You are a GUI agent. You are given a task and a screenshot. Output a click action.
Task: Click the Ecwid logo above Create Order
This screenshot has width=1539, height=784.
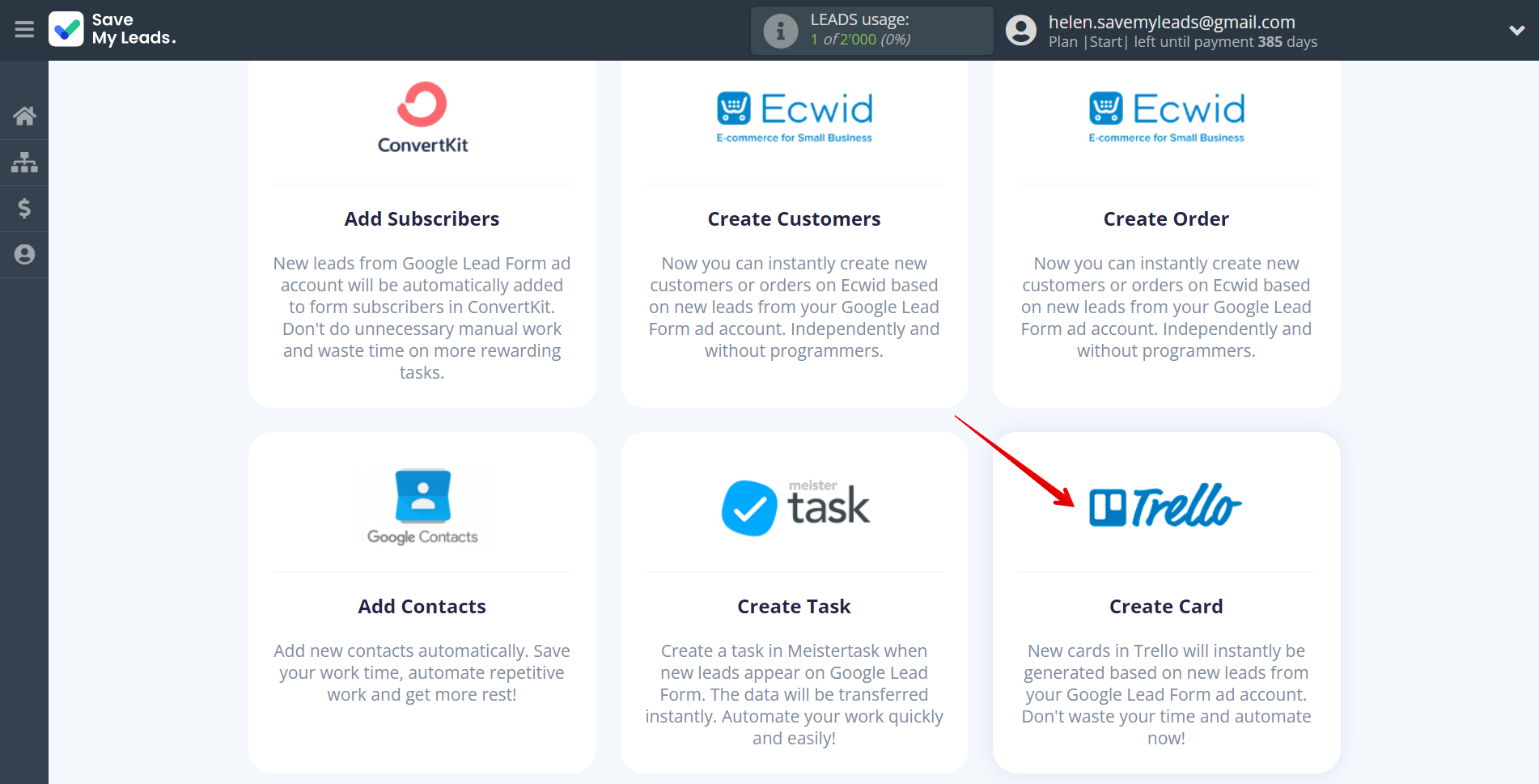point(1166,117)
